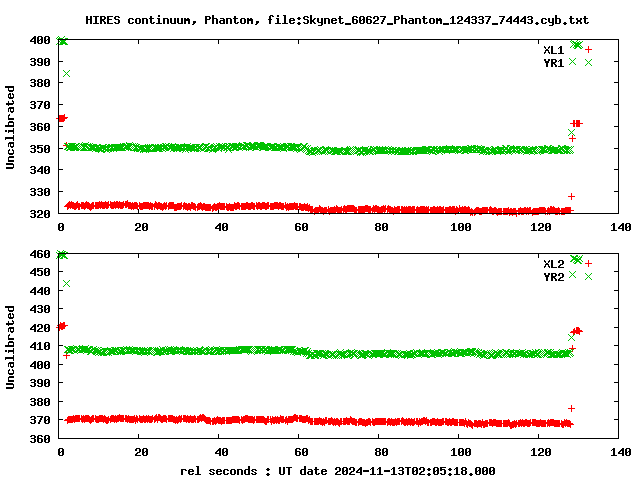The height and width of the screenshot is (480, 640).
Task: Click the x-axis tick 100 under the XL1/YR1 plot
Action: (461, 227)
